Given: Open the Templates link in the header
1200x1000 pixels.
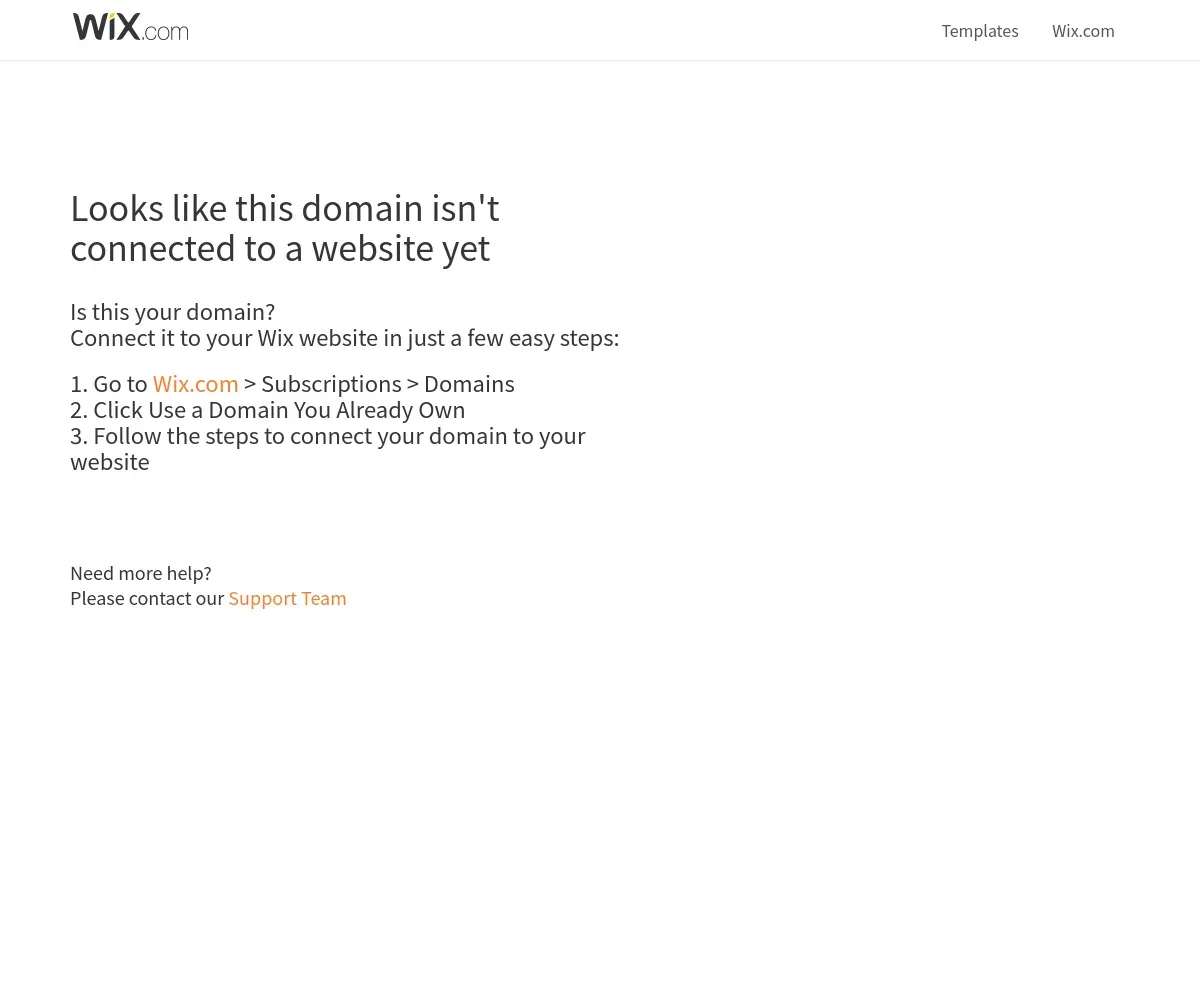Looking at the screenshot, I should [x=980, y=31].
